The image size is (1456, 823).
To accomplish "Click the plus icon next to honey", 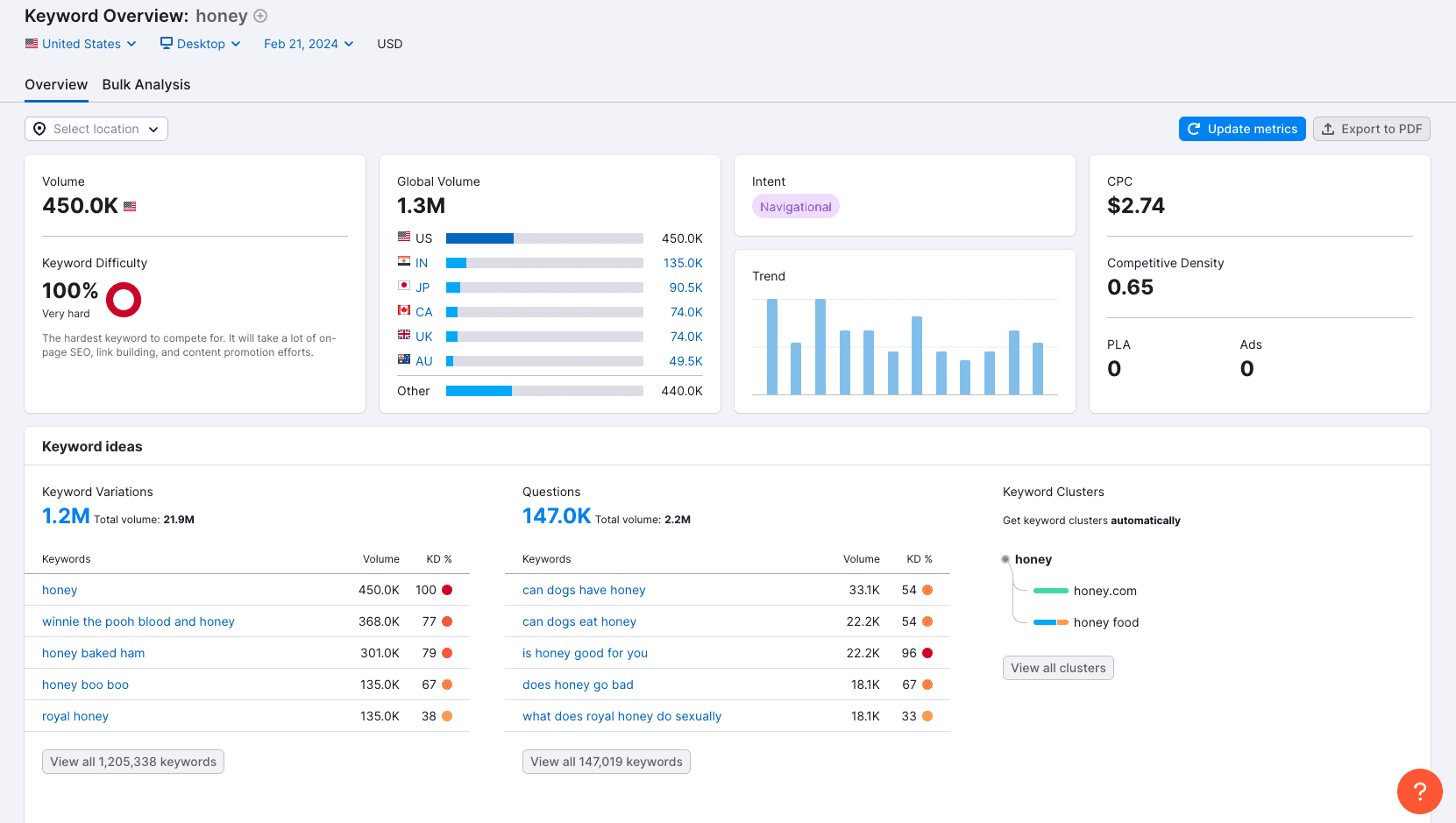I will [260, 16].
